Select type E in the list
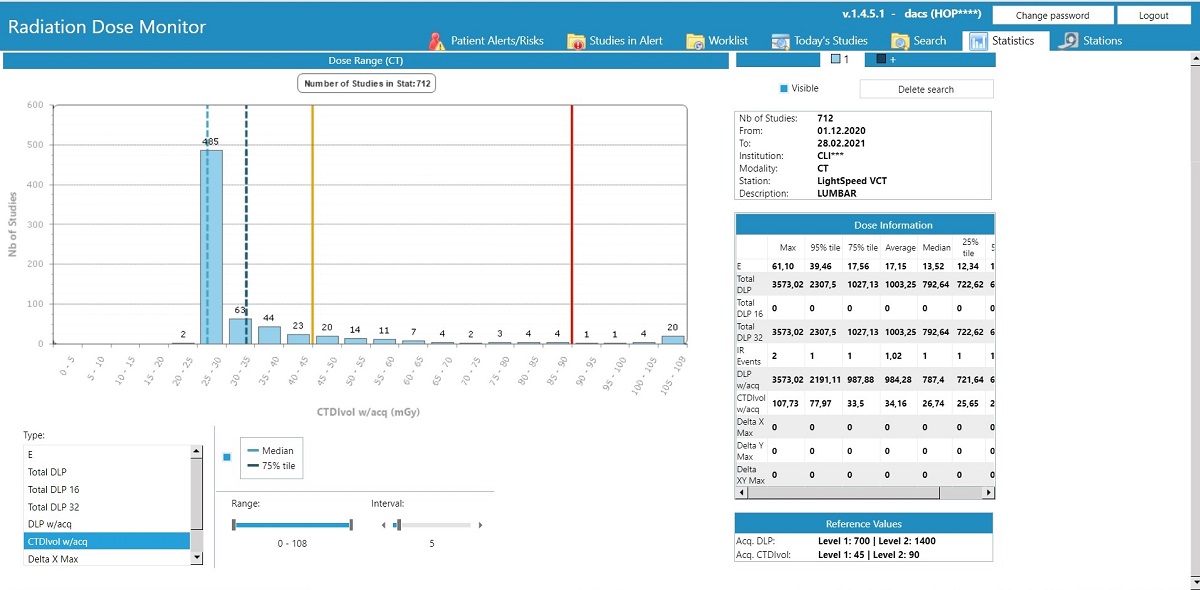The width and height of the screenshot is (1200, 590). click(107, 454)
